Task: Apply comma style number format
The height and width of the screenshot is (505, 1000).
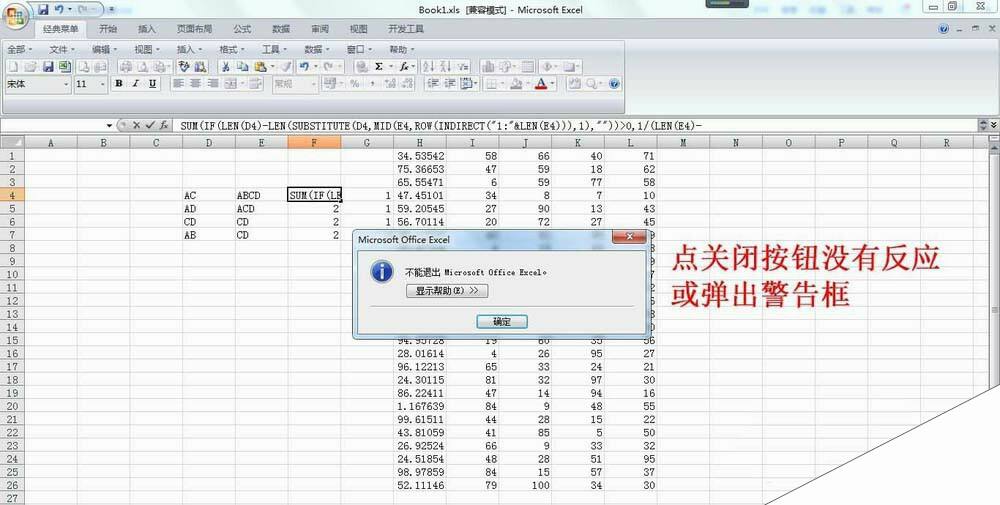Action: tap(372, 84)
